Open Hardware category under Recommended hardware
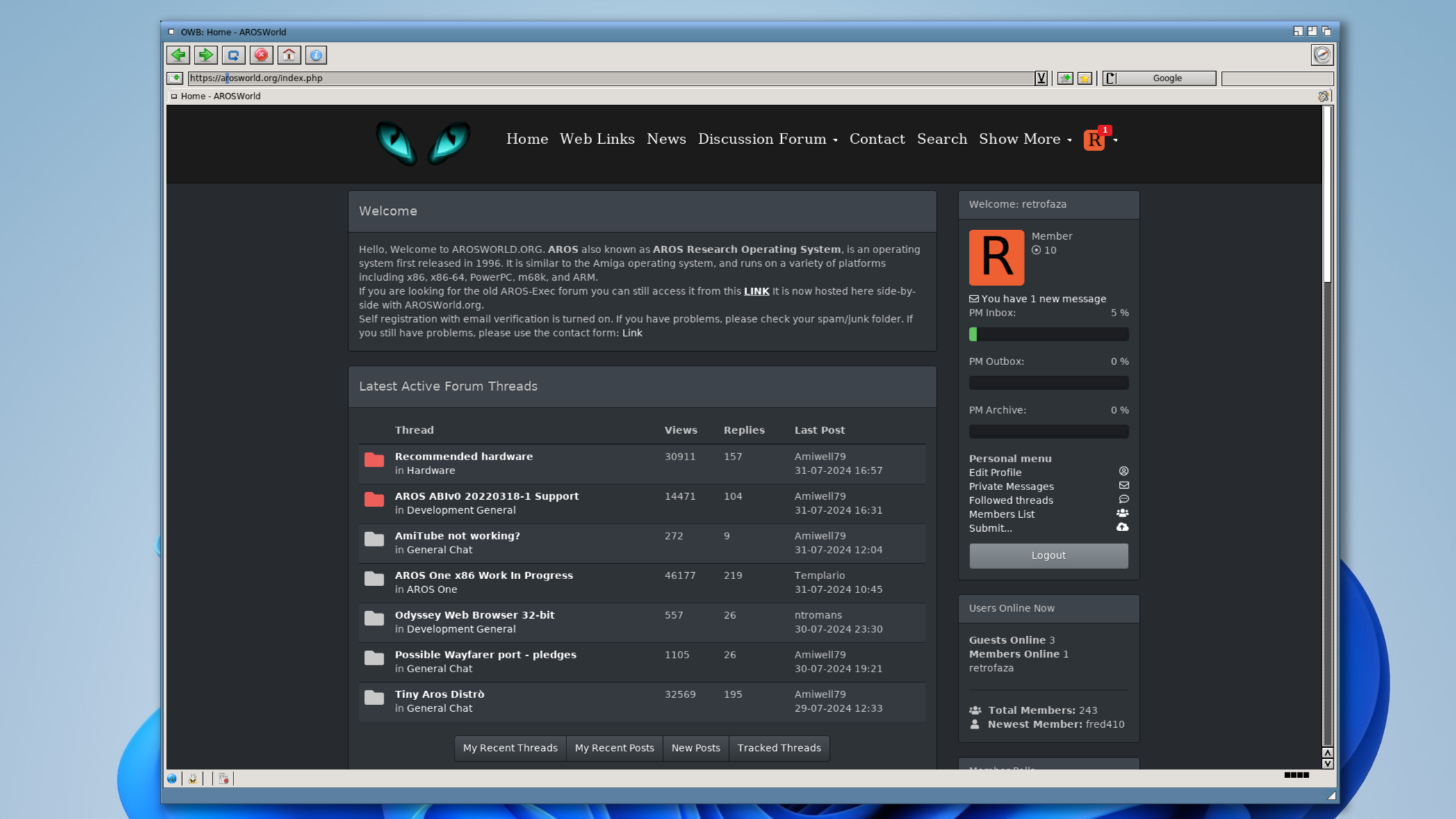 [x=430, y=470]
